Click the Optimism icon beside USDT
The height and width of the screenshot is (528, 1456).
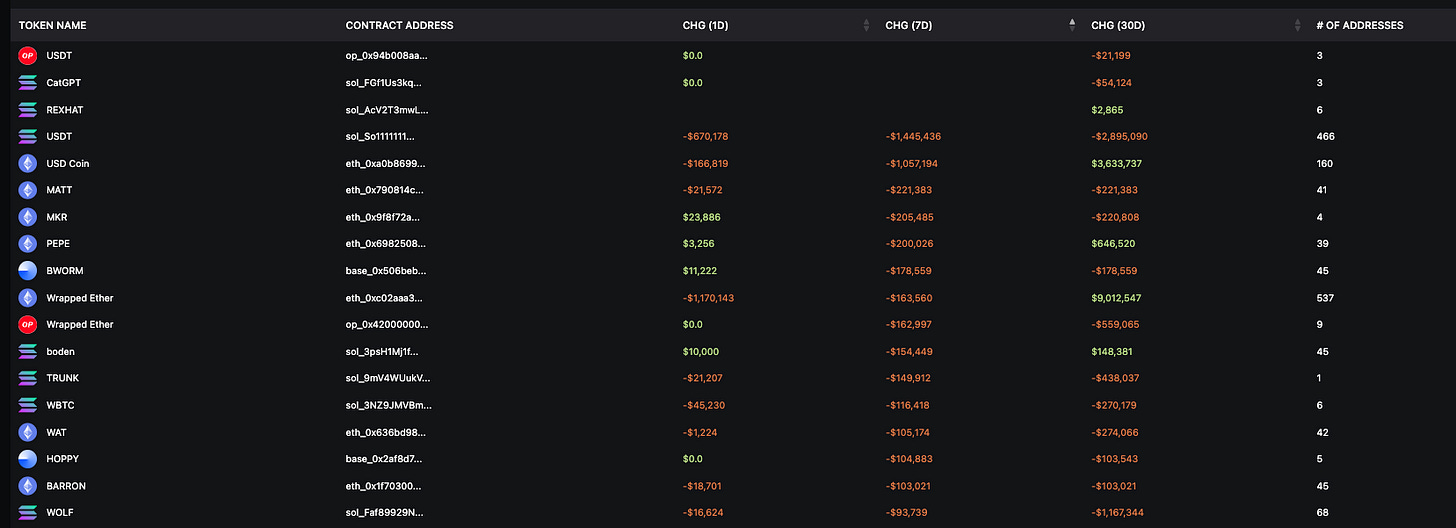[x=27, y=56]
